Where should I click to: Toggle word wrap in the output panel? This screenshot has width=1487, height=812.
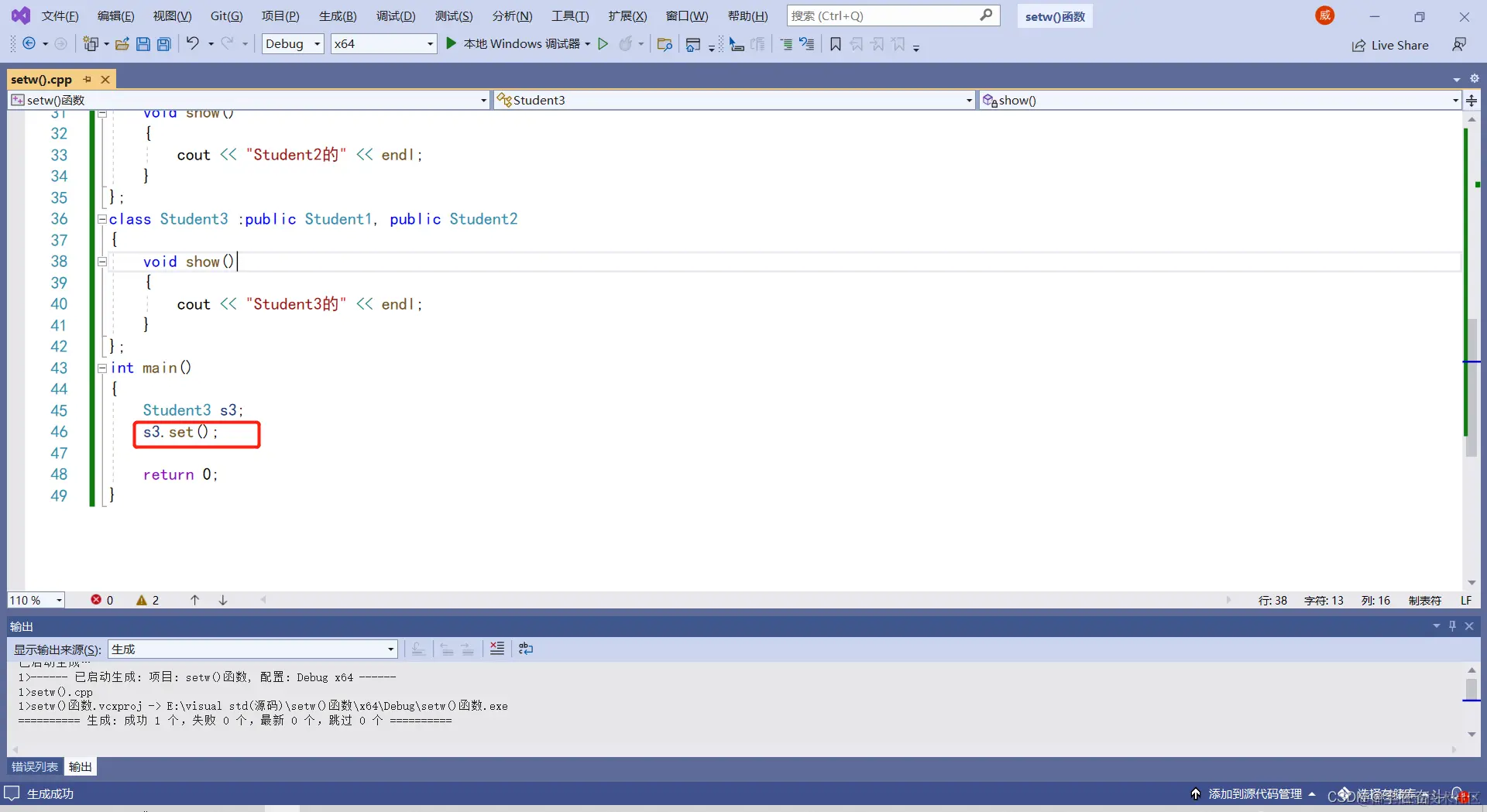click(526, 649)
